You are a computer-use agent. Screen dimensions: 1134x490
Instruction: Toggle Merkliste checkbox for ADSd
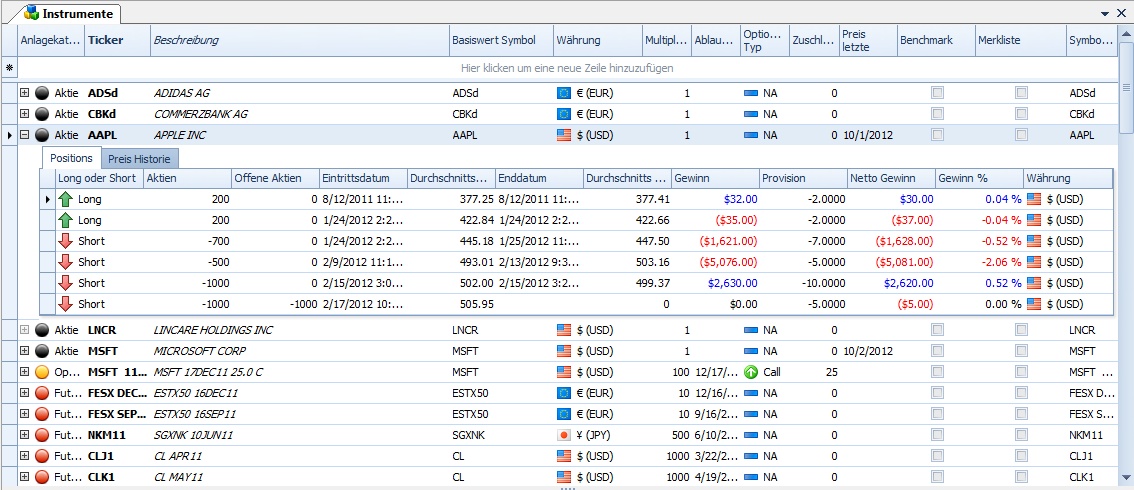click(x=1021, y=93)
